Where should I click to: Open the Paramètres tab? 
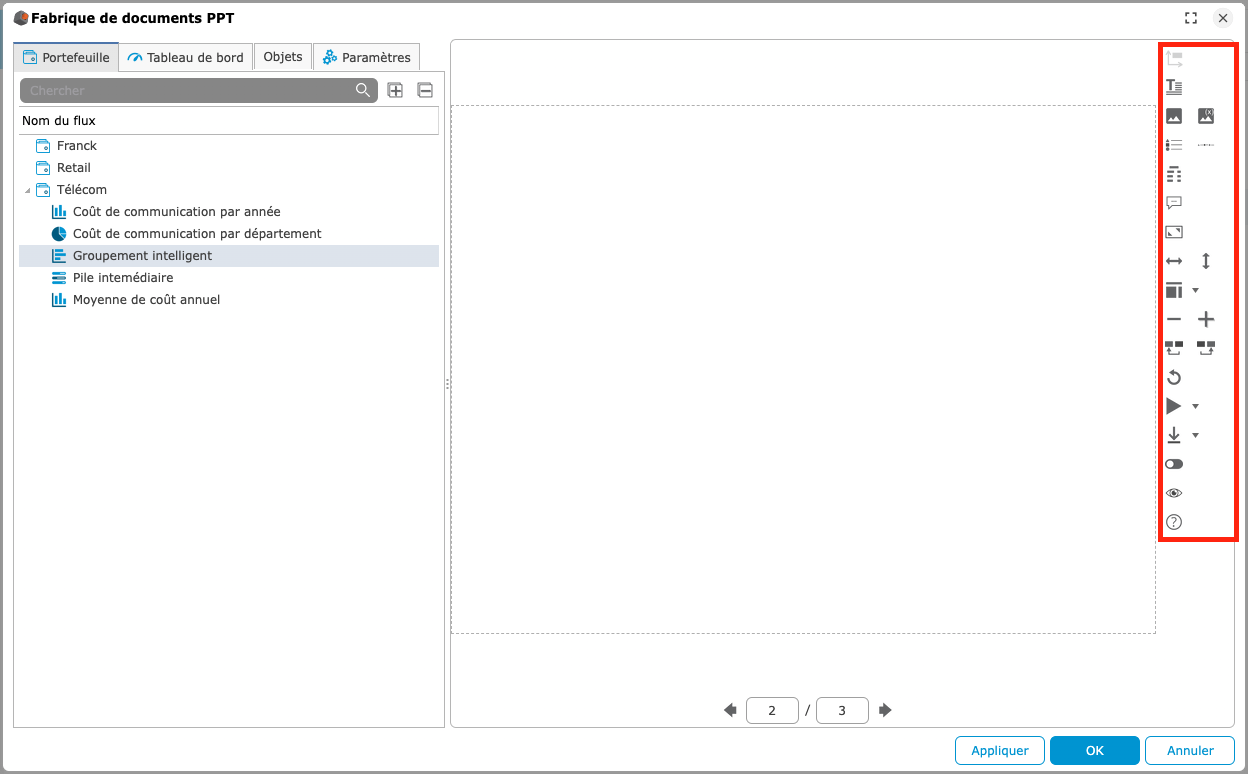[x=366, y=57]
